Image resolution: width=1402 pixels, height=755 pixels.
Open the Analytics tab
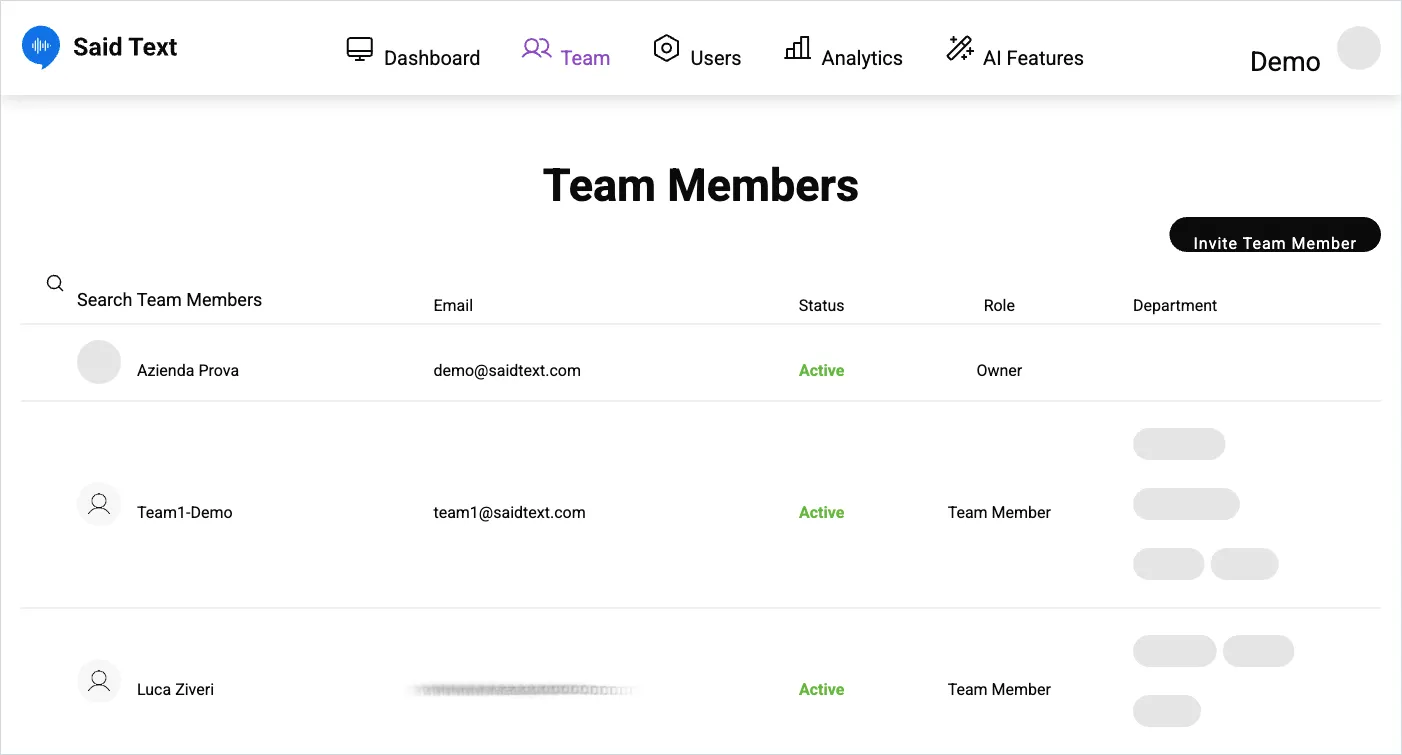coord(844,50)
